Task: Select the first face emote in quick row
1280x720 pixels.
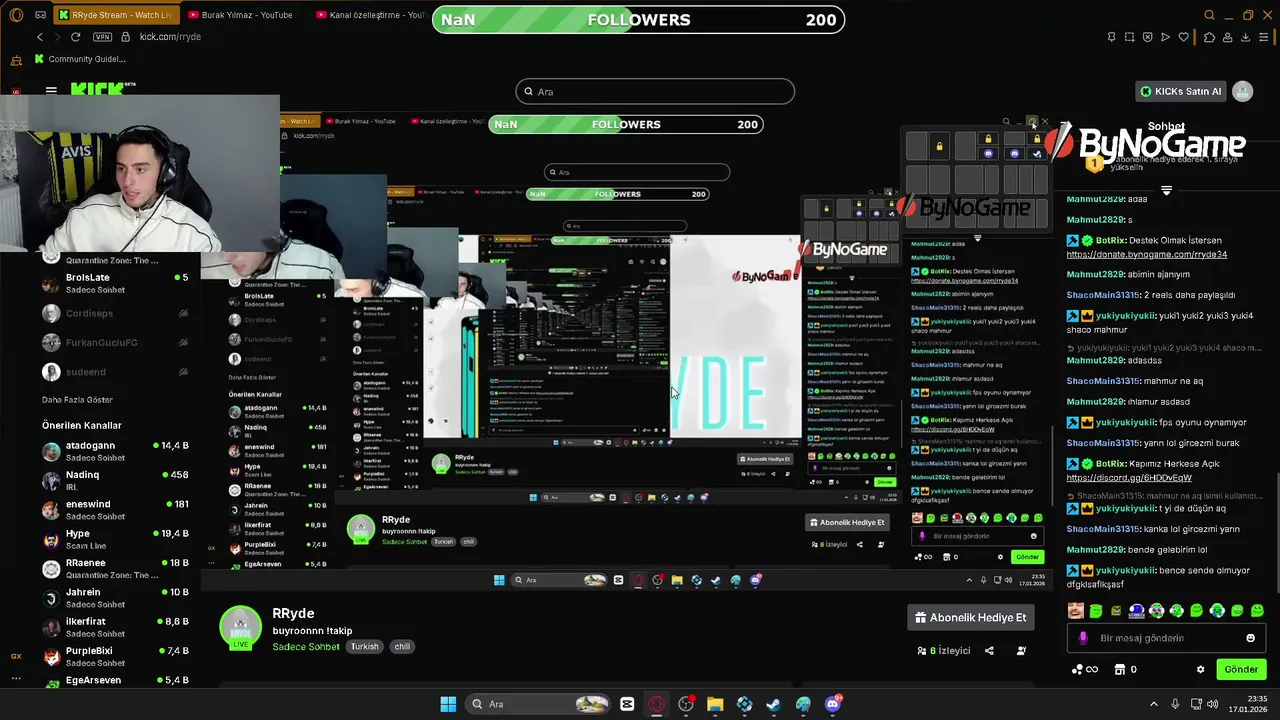Action: pyautogui.click(x=1076, y=611)
